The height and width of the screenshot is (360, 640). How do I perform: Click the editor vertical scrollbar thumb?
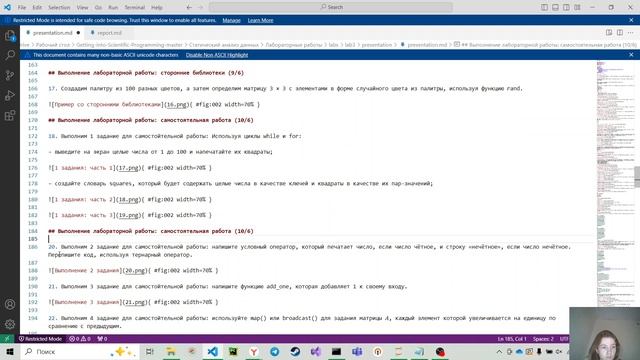(637, 177)
